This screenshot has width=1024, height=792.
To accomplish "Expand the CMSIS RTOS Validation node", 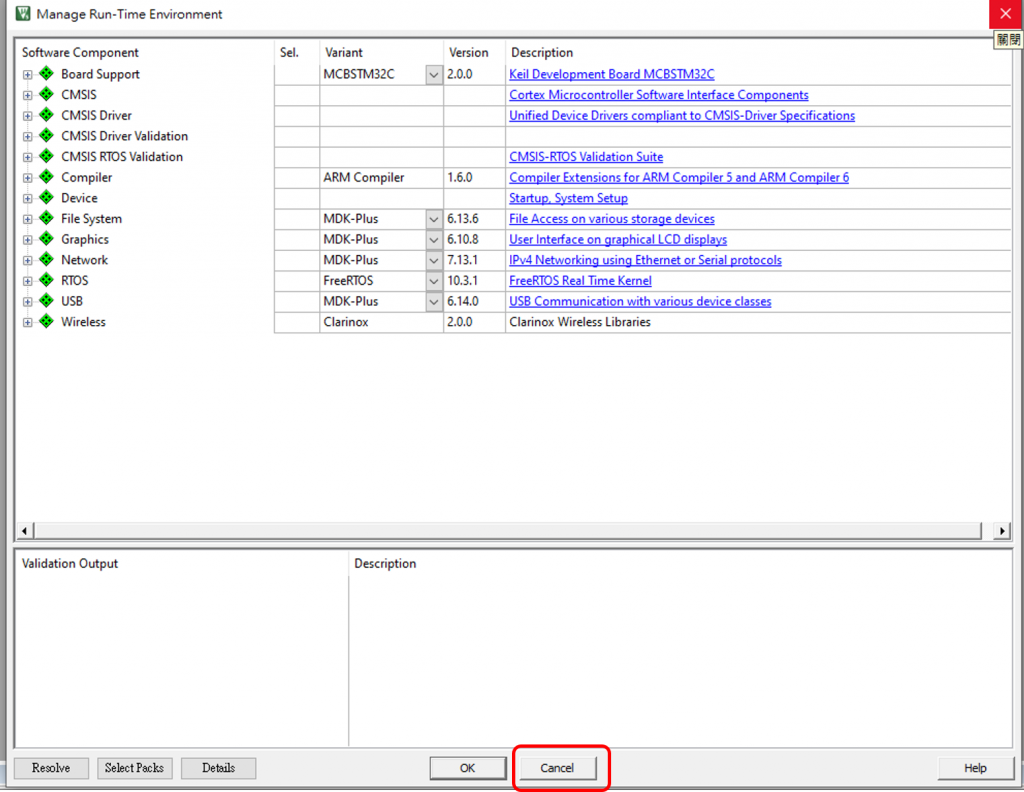I will click(x=27, y=157).
